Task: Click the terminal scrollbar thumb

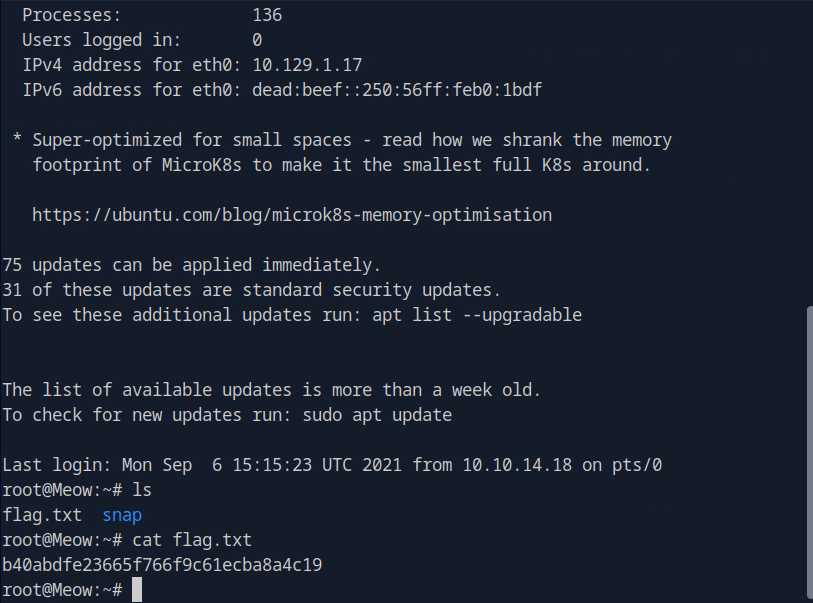Action: 807,452
